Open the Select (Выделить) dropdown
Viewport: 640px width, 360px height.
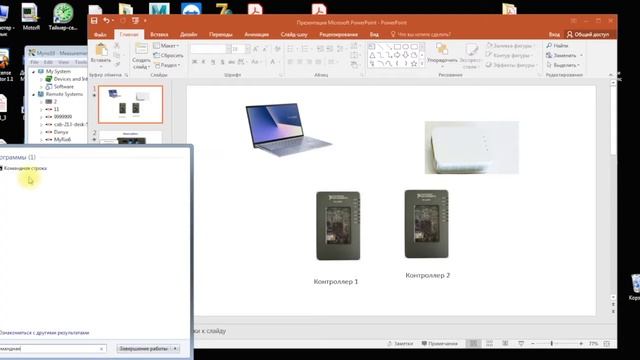point(563,65)
